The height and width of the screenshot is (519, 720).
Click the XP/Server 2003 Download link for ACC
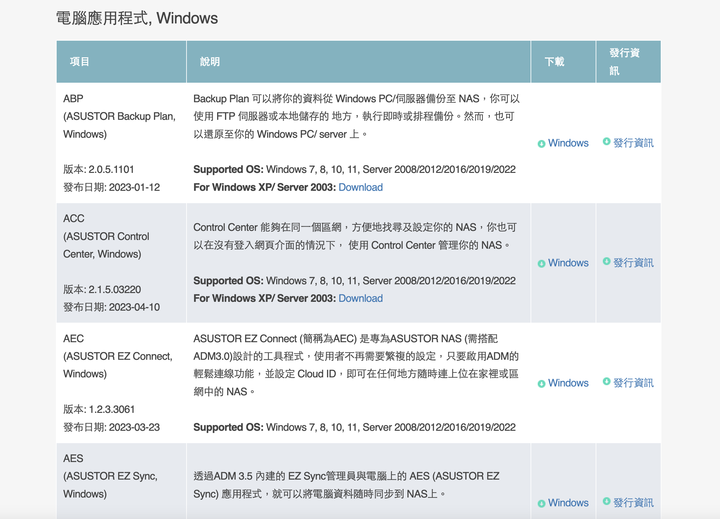[x=360, y=299]
